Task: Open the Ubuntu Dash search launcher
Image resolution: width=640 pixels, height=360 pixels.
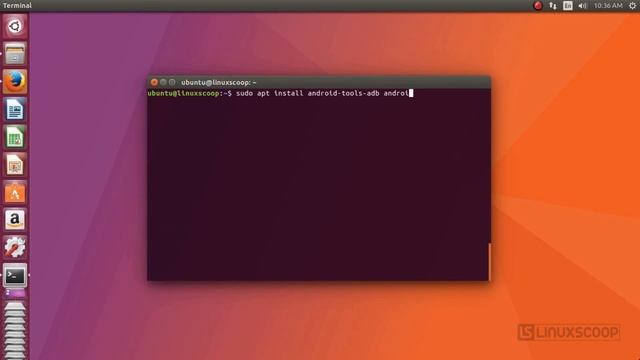Action: 15,26
